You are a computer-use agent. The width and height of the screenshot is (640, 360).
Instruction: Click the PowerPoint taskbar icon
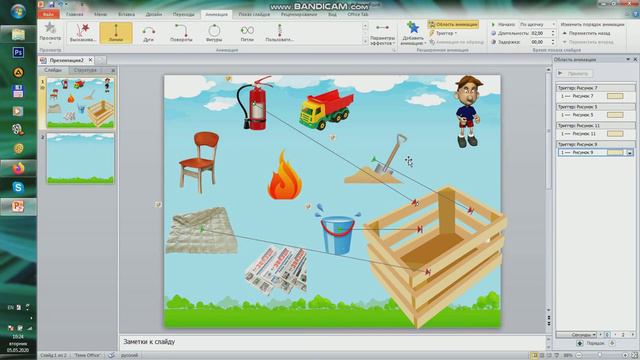point(18,207)
